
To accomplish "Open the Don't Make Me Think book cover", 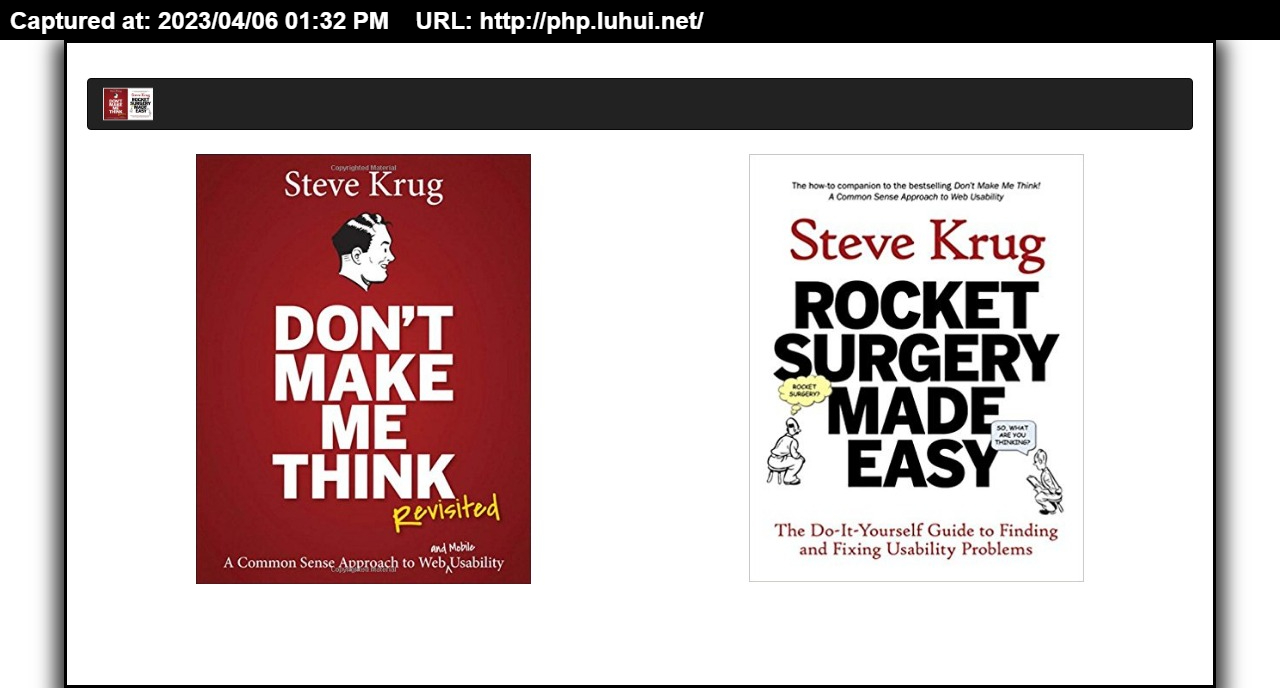I will coord(363,369).
